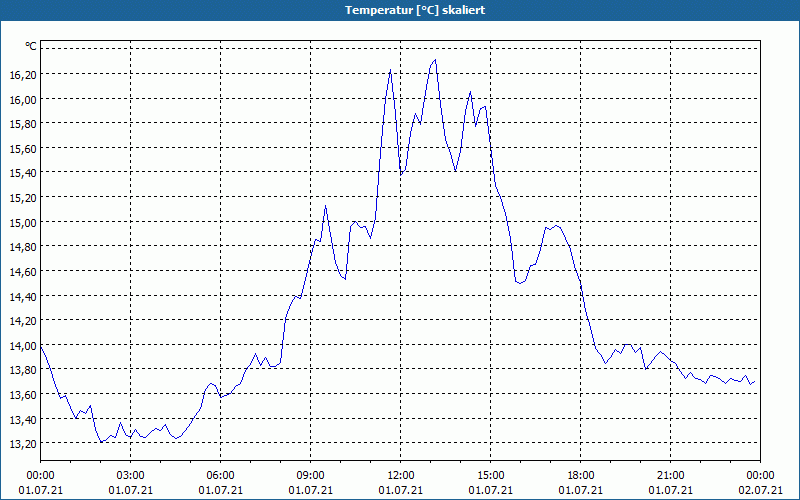The width and height of the screenshot is (800, 500).
Task: Click the curve's lowest point near 02:00
Action: click(102, 441)
